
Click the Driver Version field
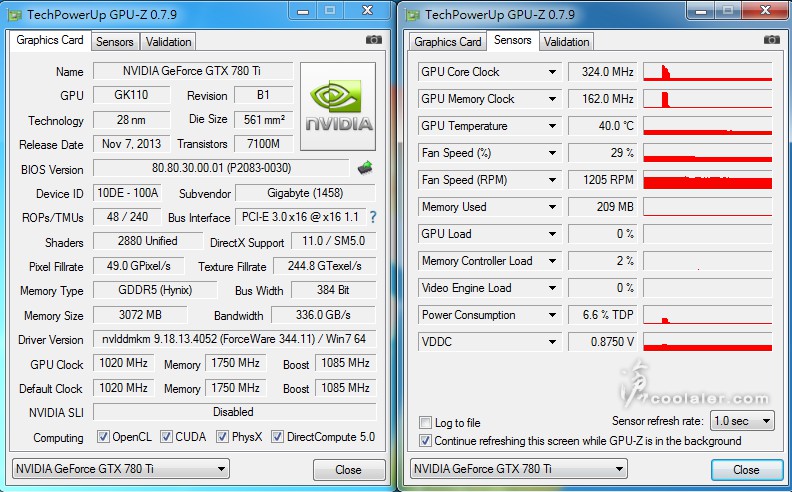234,338
